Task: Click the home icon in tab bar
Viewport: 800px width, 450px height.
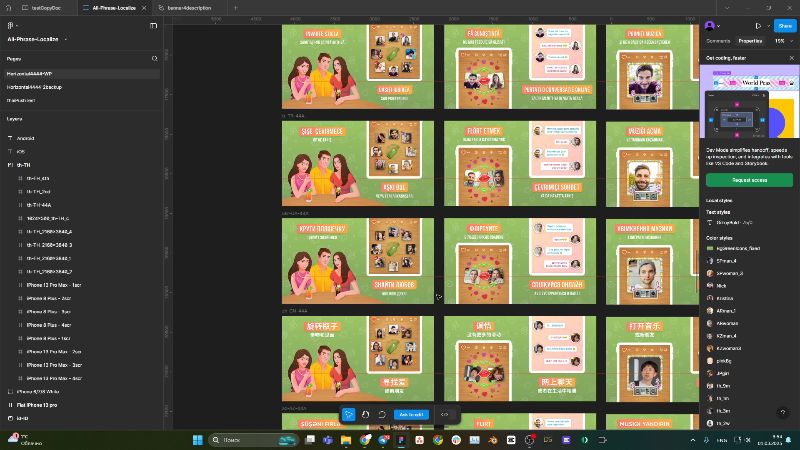Action: click(x=8, y=8)
